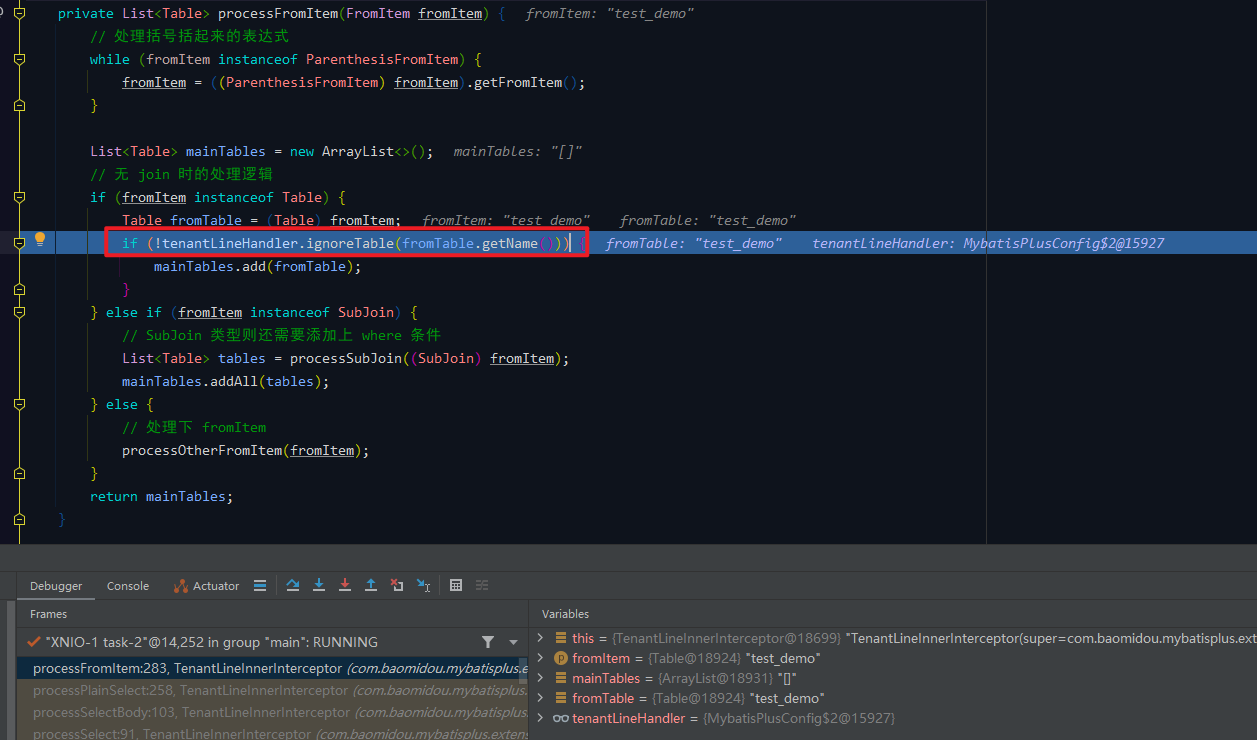This screenshot has width=1257, height=740.
Task: Click mainTables.addAll(tables) code line
Action: (x=225, y=381)
